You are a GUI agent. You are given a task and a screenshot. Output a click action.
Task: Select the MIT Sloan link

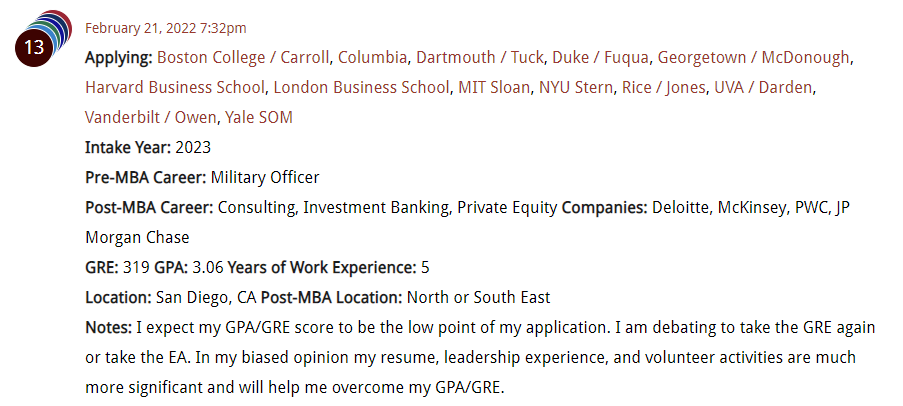point(494,88)
